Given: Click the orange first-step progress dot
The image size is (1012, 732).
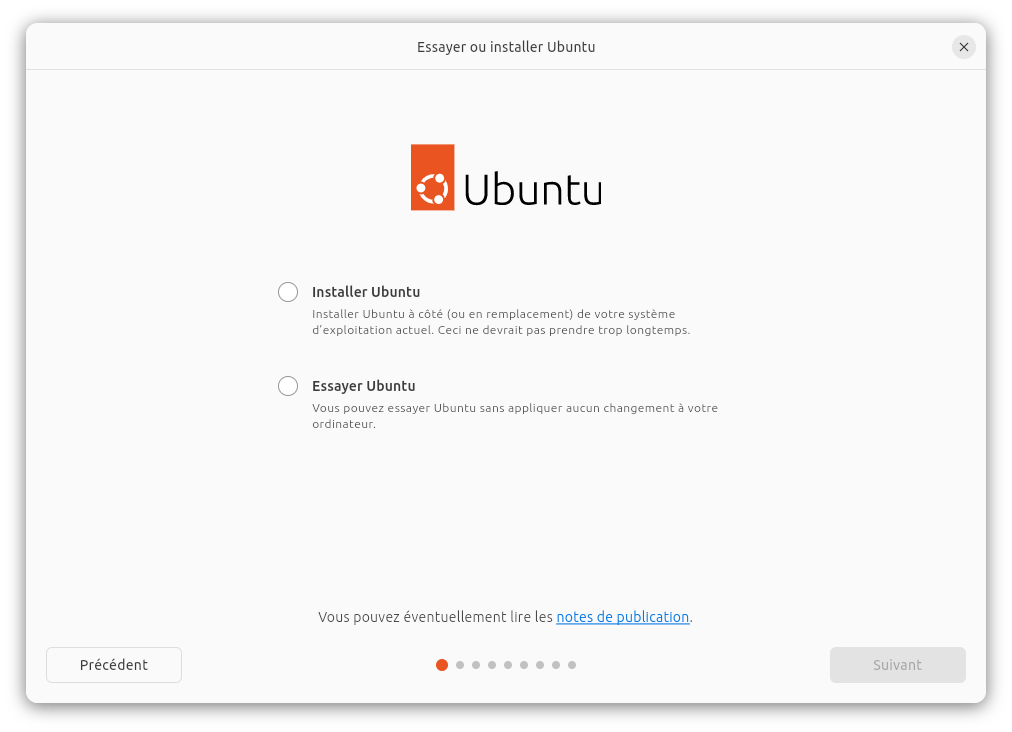Looking at the screenshot, I should click(442, 665).
